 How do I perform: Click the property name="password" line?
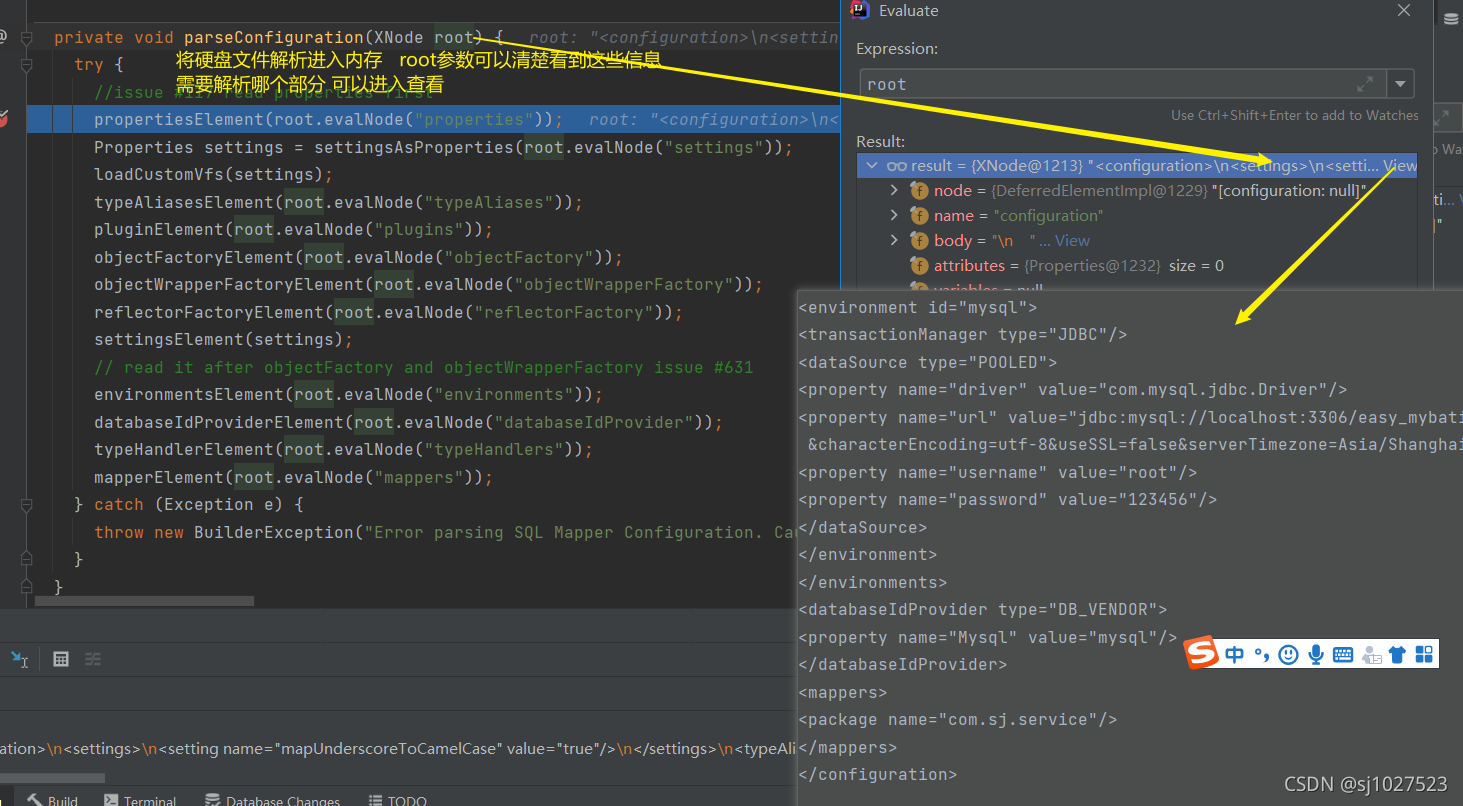coord(1008,499)
